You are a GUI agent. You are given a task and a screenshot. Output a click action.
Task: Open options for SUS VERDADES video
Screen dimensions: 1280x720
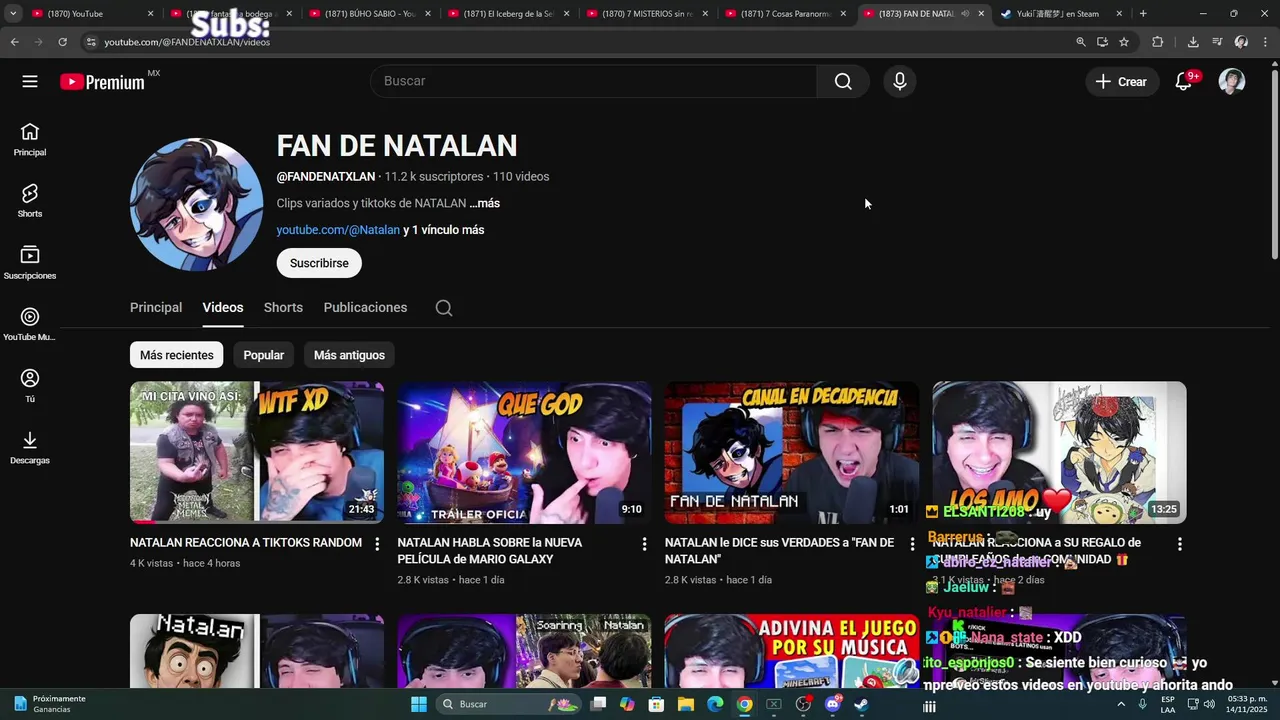(912, 544)
